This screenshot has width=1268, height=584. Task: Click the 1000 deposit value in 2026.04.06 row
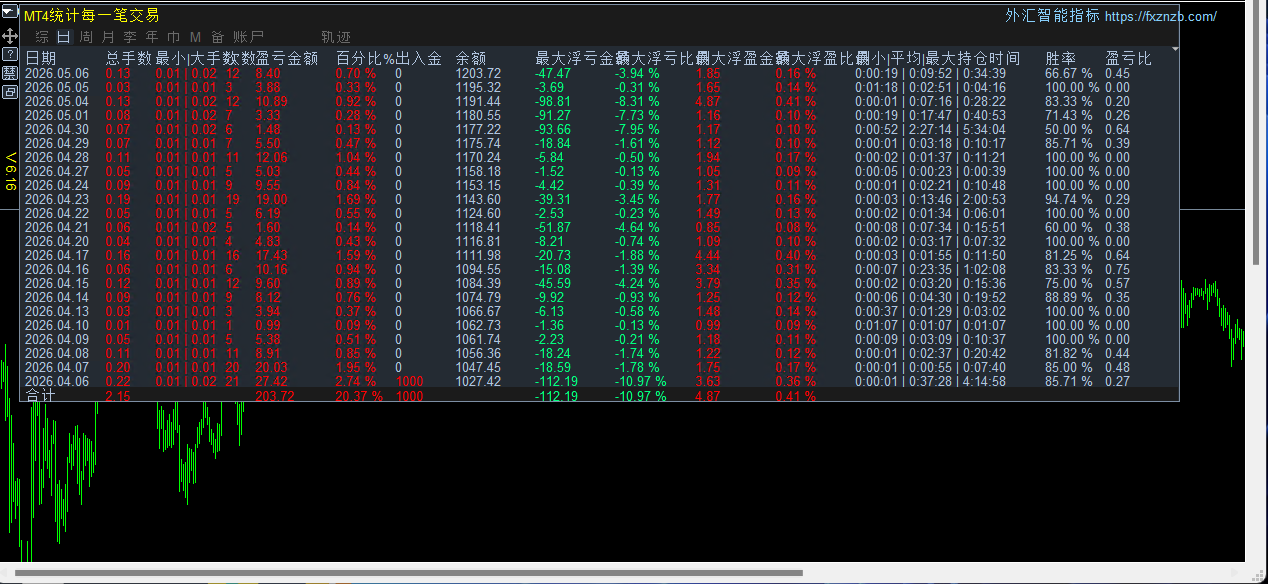coord(409,381)
